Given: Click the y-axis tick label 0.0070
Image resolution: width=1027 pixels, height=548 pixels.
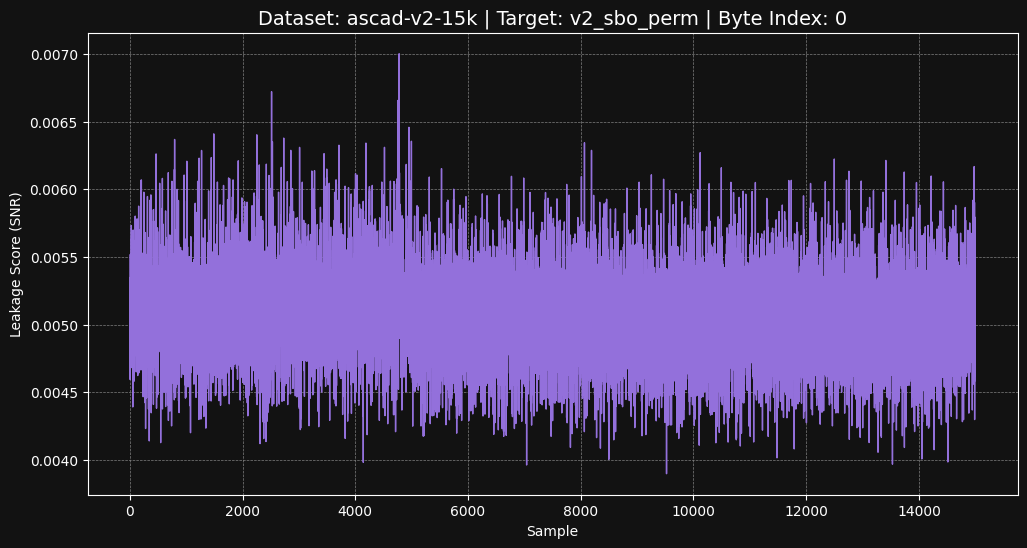Looking at the screenshot, I should [x=55, y=55].
